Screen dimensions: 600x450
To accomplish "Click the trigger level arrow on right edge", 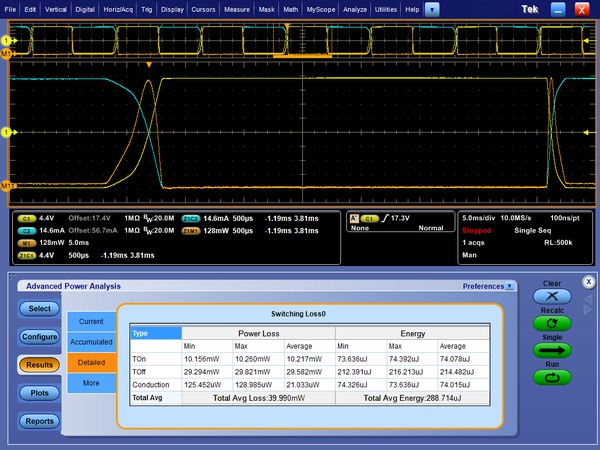I will (587, 131).
